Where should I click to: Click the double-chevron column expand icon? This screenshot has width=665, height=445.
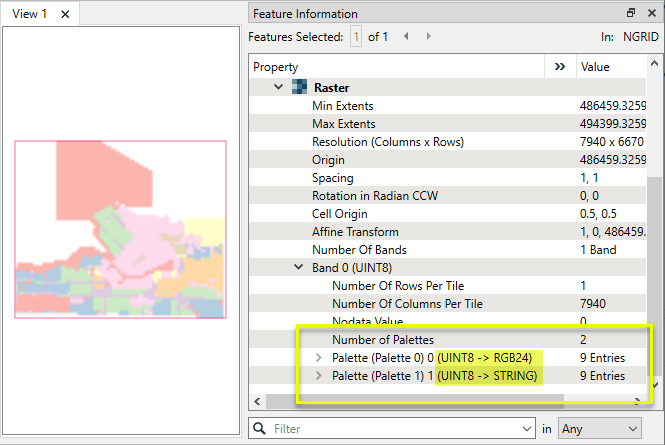click(559, 67)
